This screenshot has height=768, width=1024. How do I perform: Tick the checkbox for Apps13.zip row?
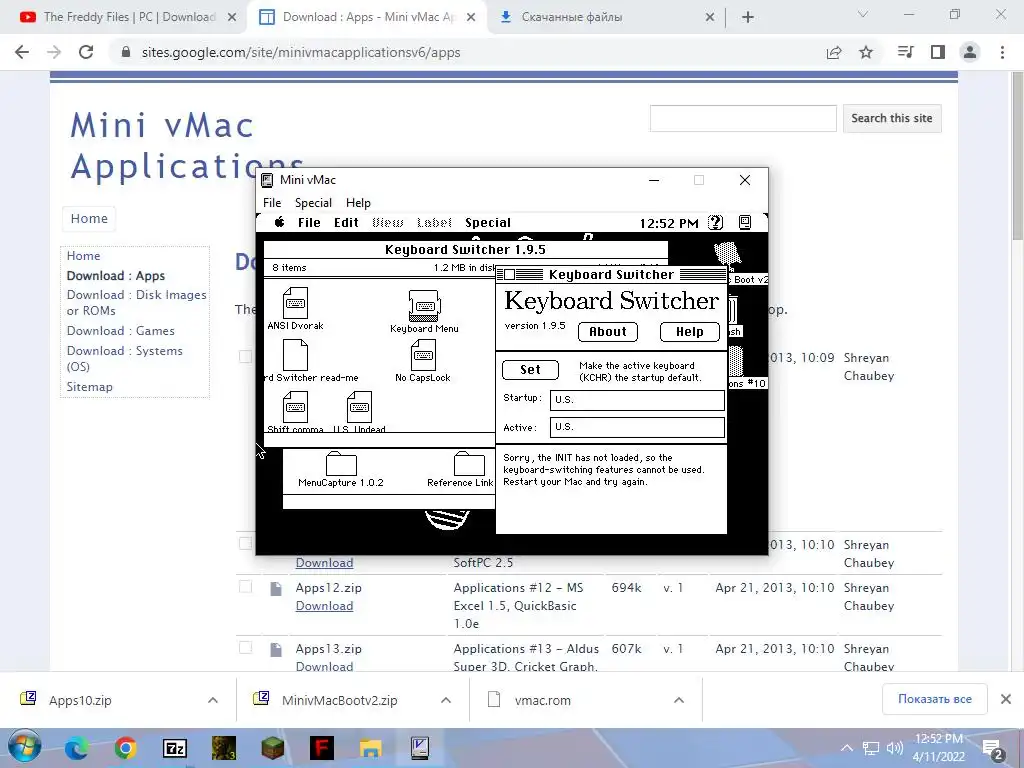click(246, 647)
